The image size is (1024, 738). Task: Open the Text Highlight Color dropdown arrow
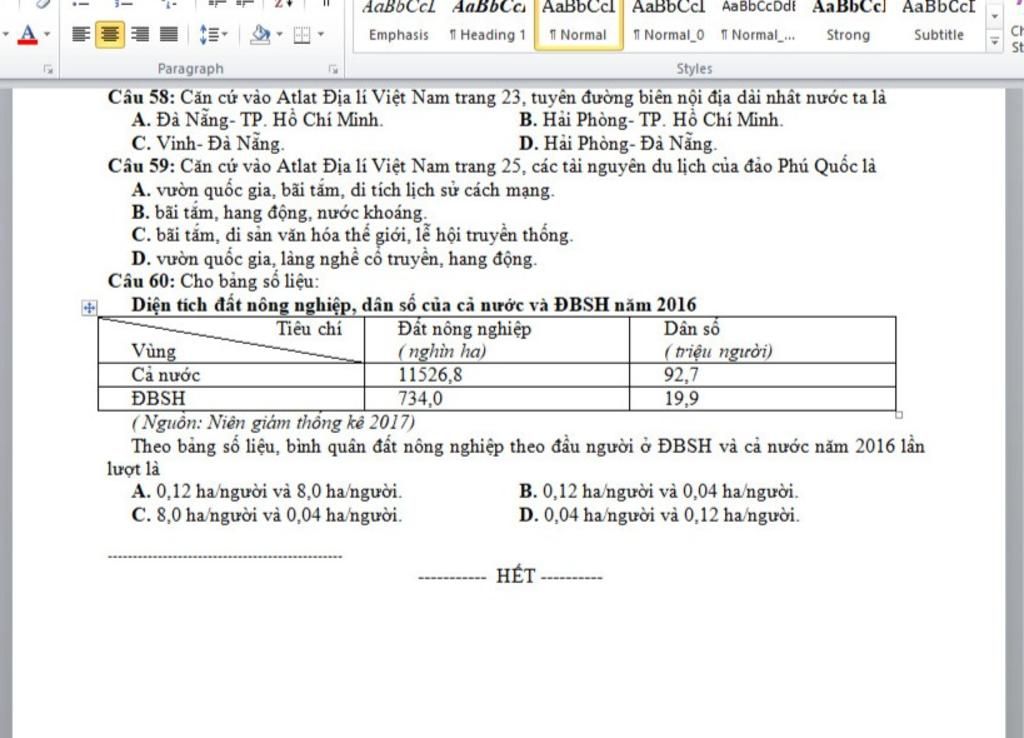[x=6, y=34]
